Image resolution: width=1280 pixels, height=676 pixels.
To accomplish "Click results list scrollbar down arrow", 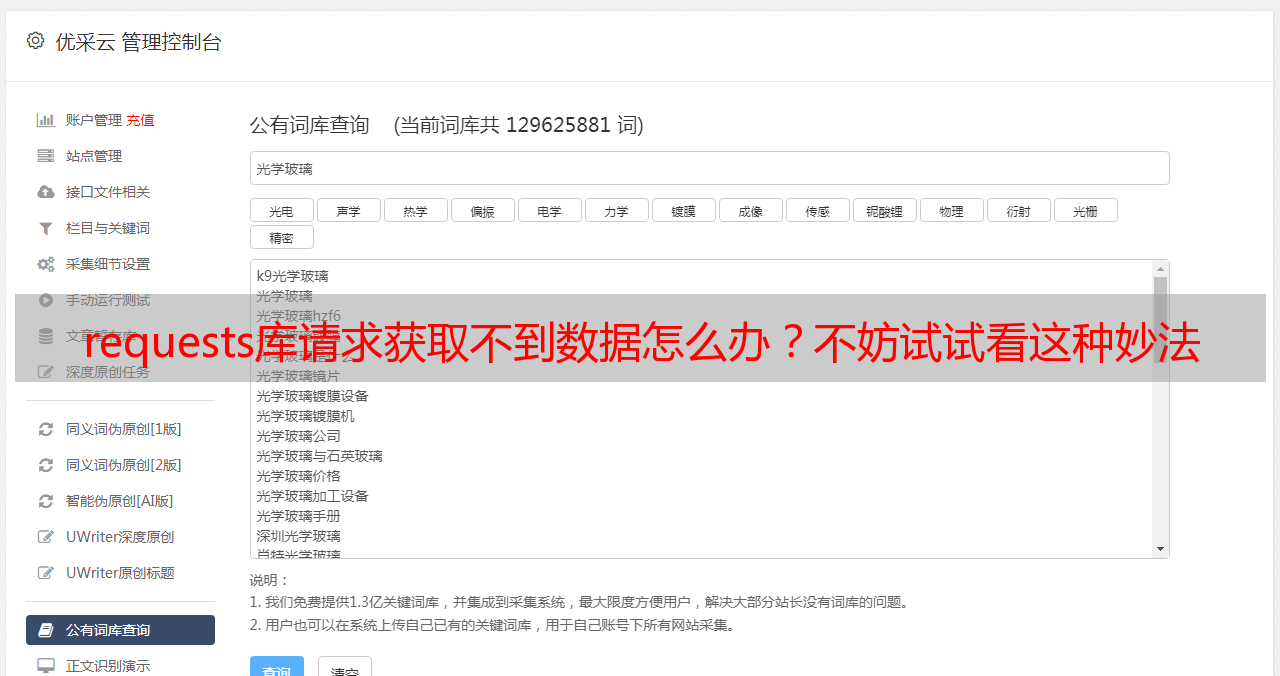I will pyautogui.click(x=1160, y=549).
